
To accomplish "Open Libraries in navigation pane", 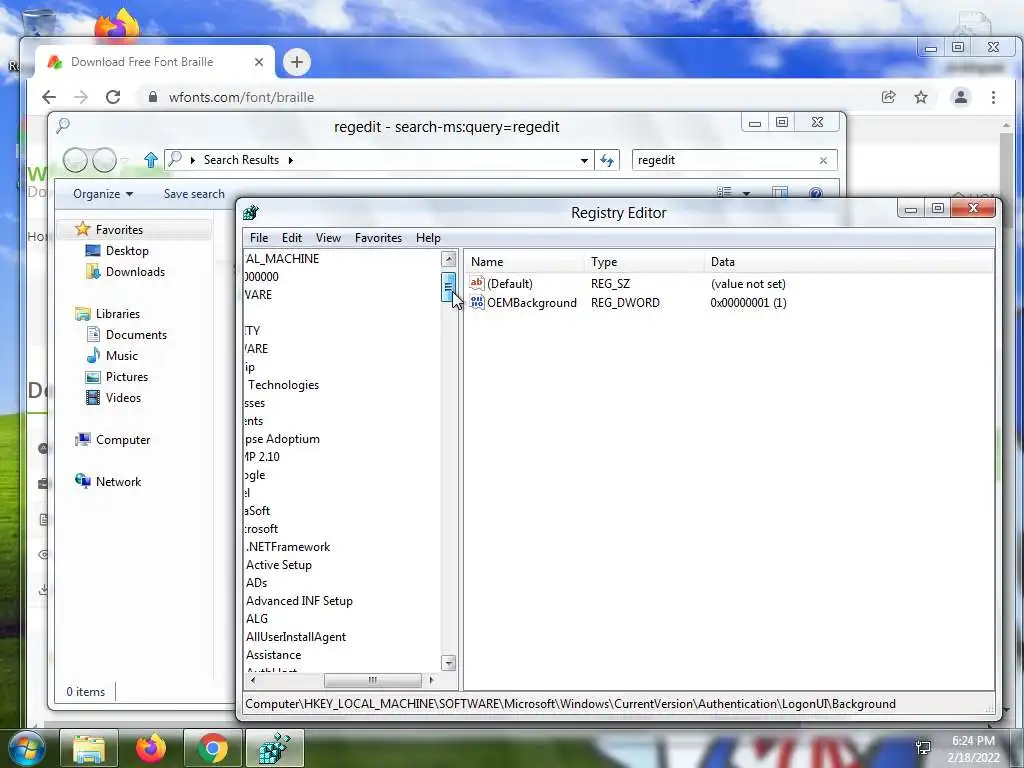I will (x=118, y=313).
